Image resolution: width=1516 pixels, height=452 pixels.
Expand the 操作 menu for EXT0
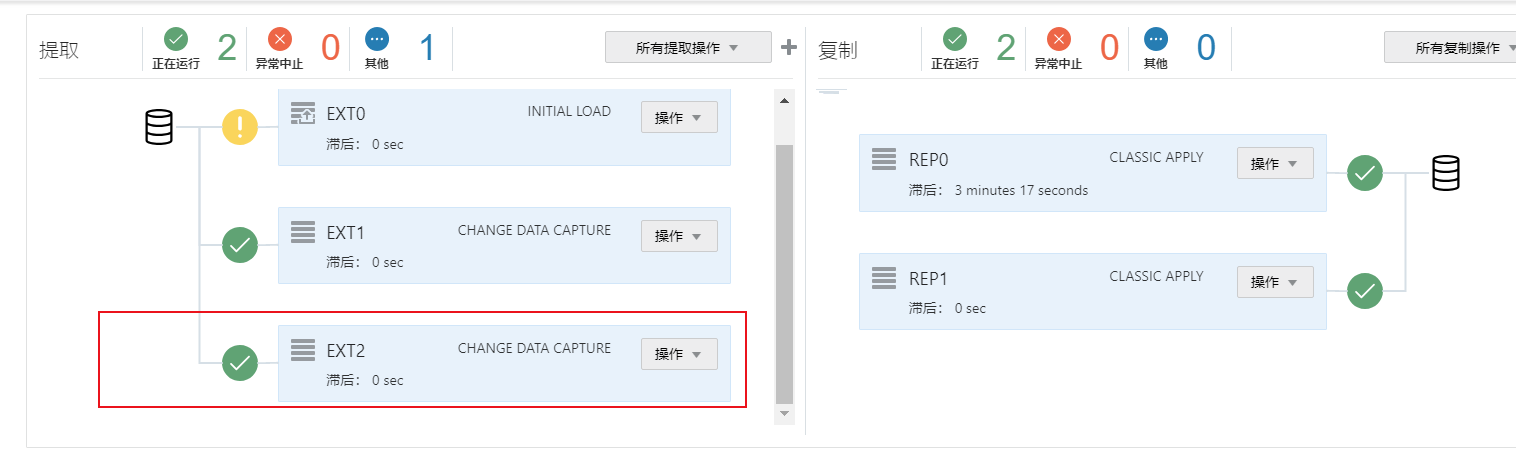click(x=679, y=117)
